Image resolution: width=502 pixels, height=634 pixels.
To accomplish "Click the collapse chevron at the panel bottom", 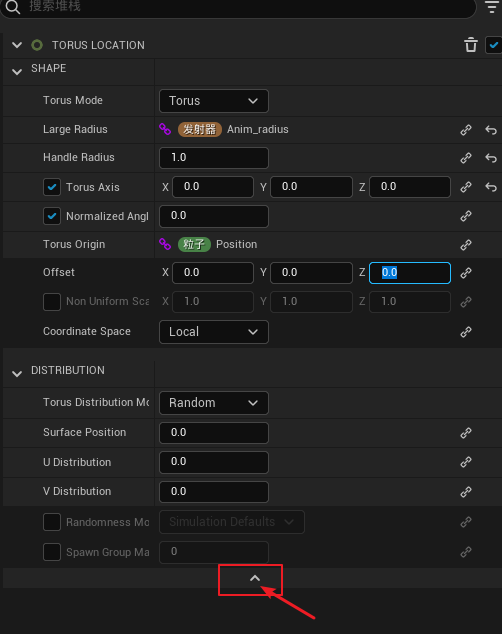I will tap(255, 578).
